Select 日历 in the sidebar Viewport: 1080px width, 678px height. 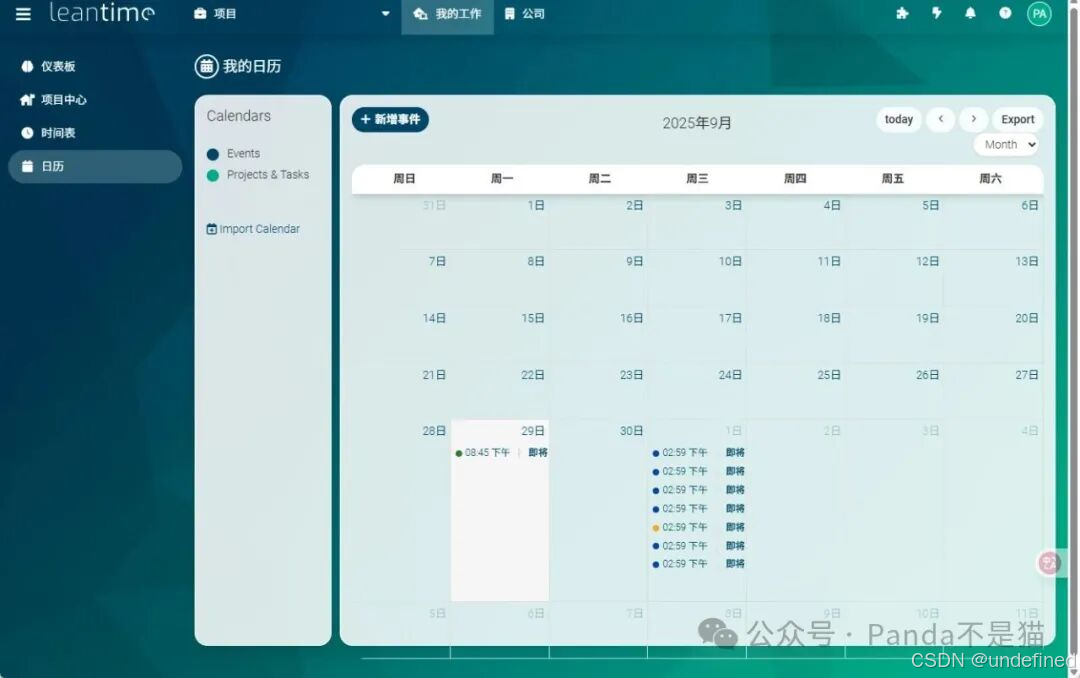click(95, 166)
